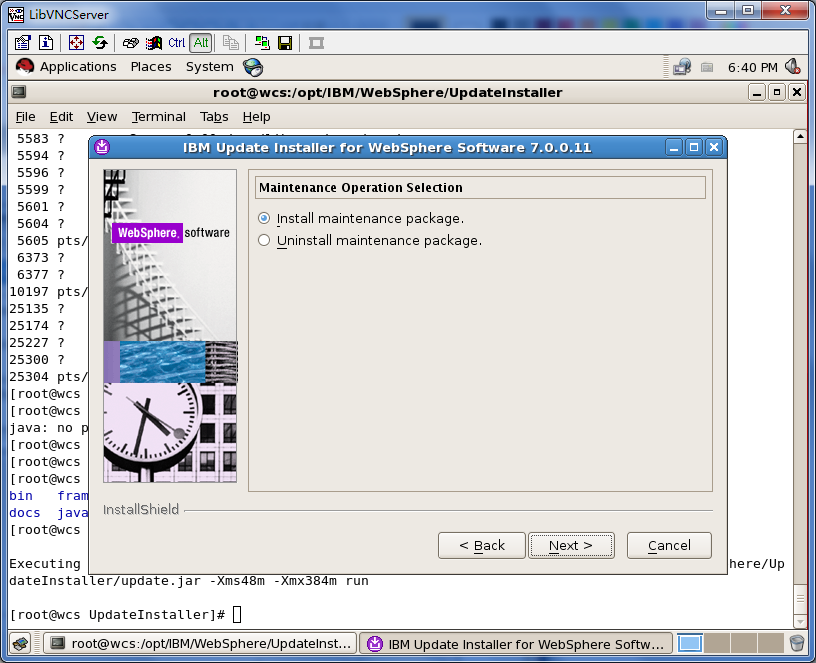Open the System menu

[x=210, y=67]
